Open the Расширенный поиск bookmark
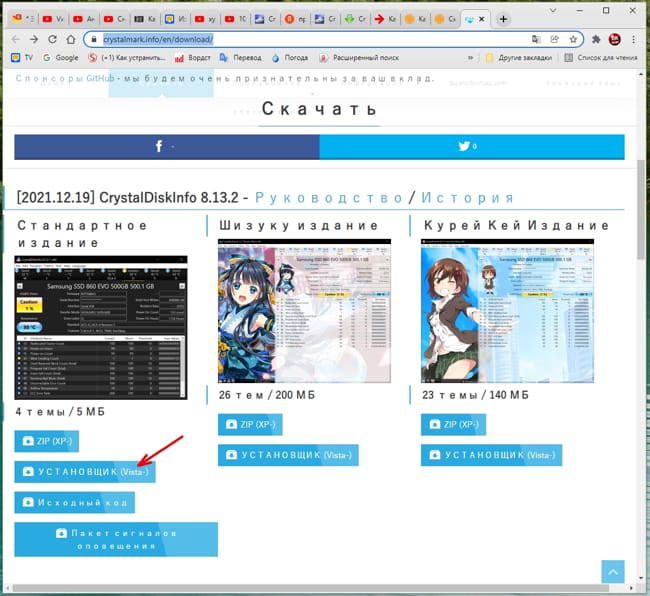The image size is (650, 596). (359, 58)
